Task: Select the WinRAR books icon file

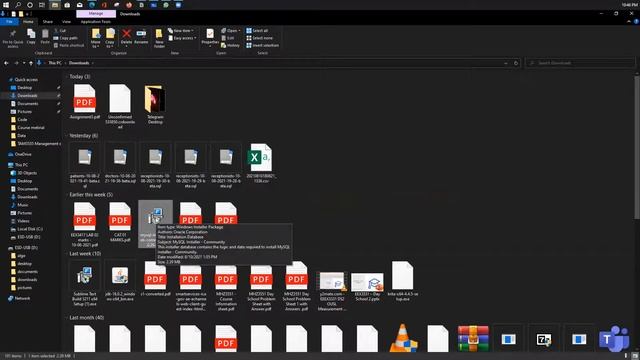Action: coord(473,338)
